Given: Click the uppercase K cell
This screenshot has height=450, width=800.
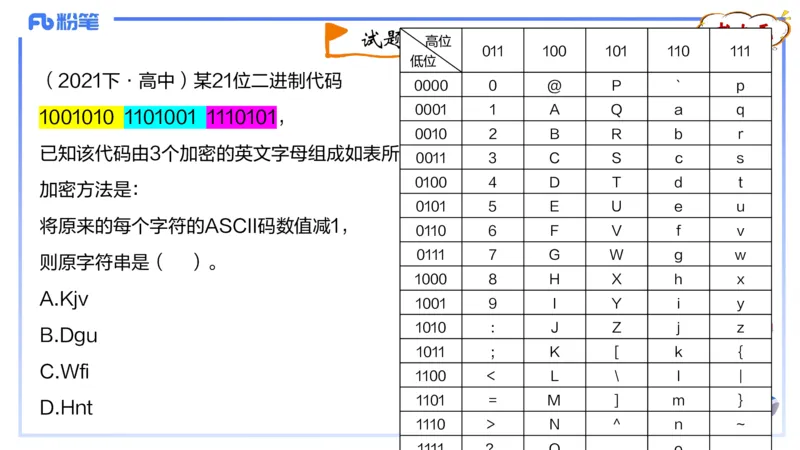Looking at the screenshot, I should (x=555, y=352).
